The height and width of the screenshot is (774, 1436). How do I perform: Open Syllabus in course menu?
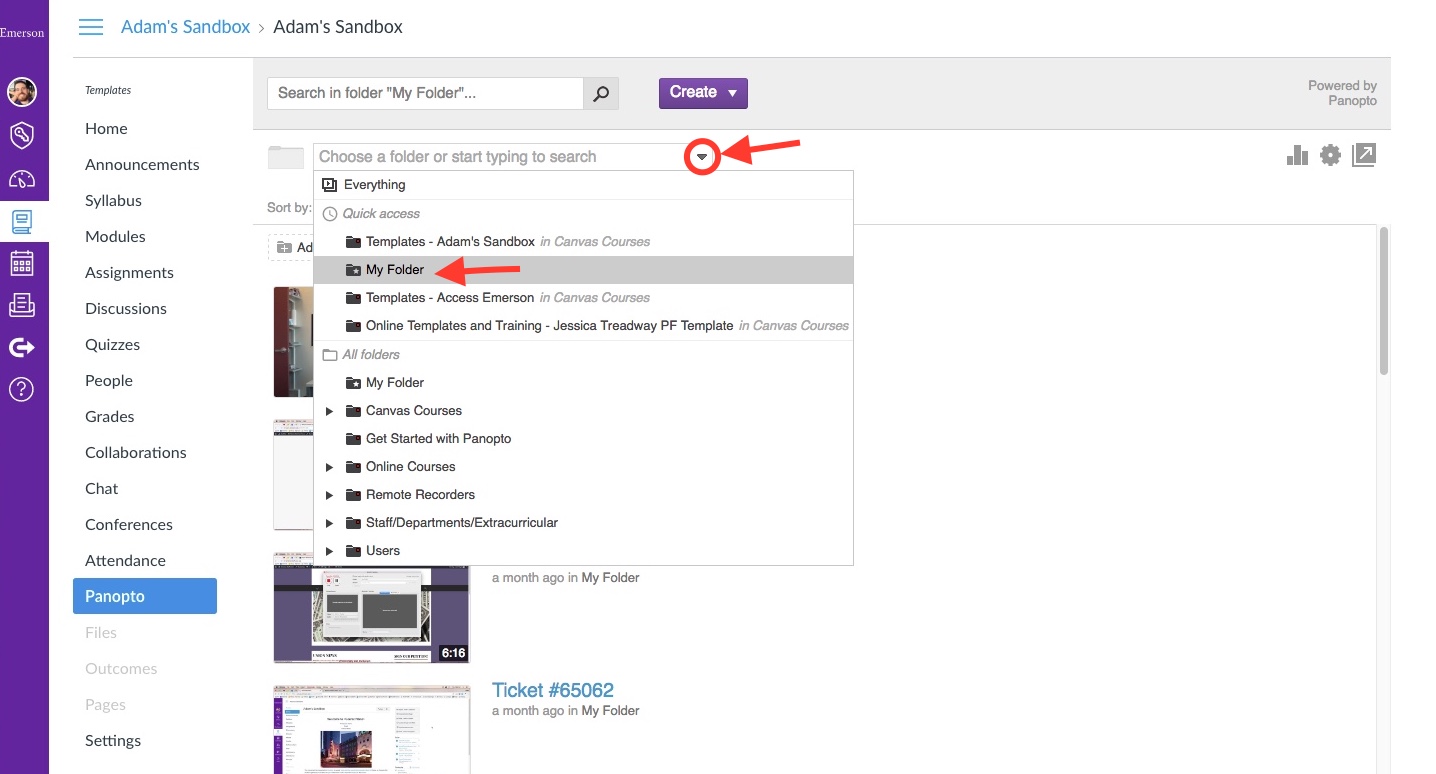point(113,201)
